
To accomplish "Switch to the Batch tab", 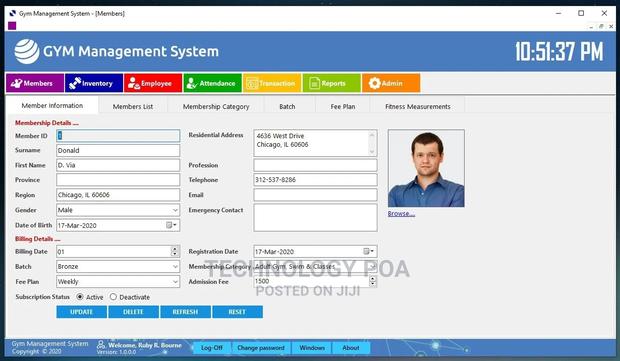I will pyautogui.click(x=287, y=106).
